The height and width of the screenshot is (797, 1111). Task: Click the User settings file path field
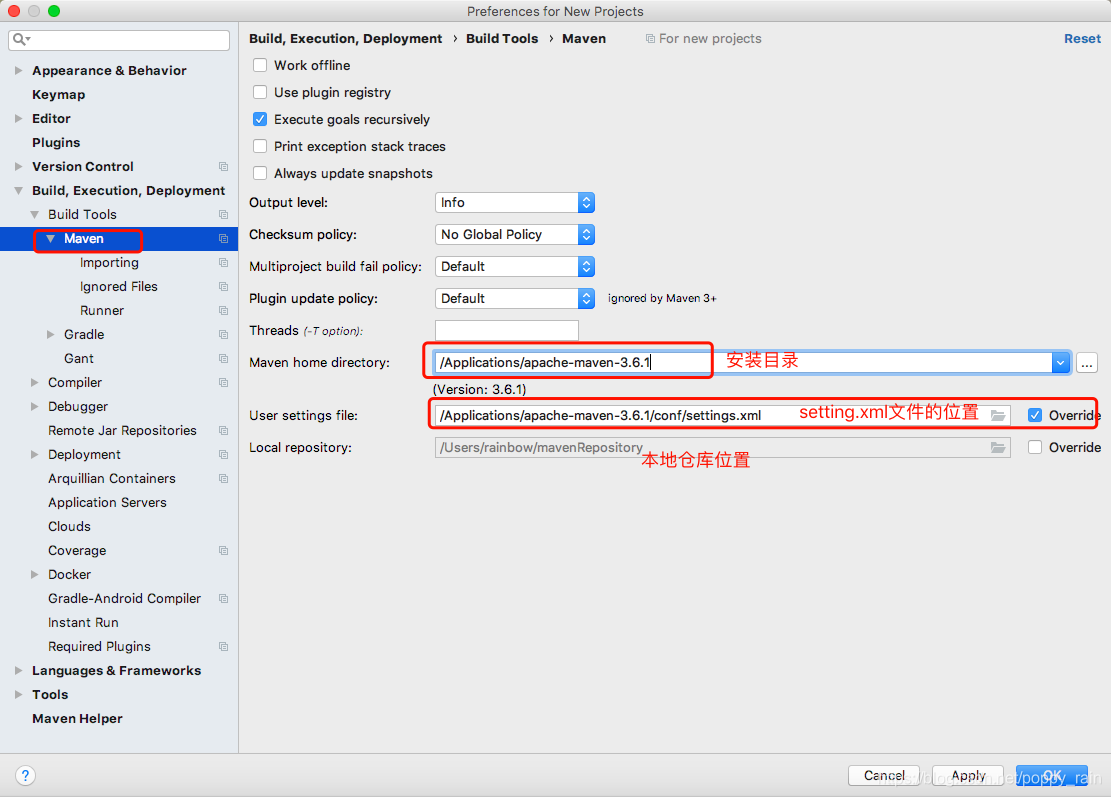click(722, 416)
